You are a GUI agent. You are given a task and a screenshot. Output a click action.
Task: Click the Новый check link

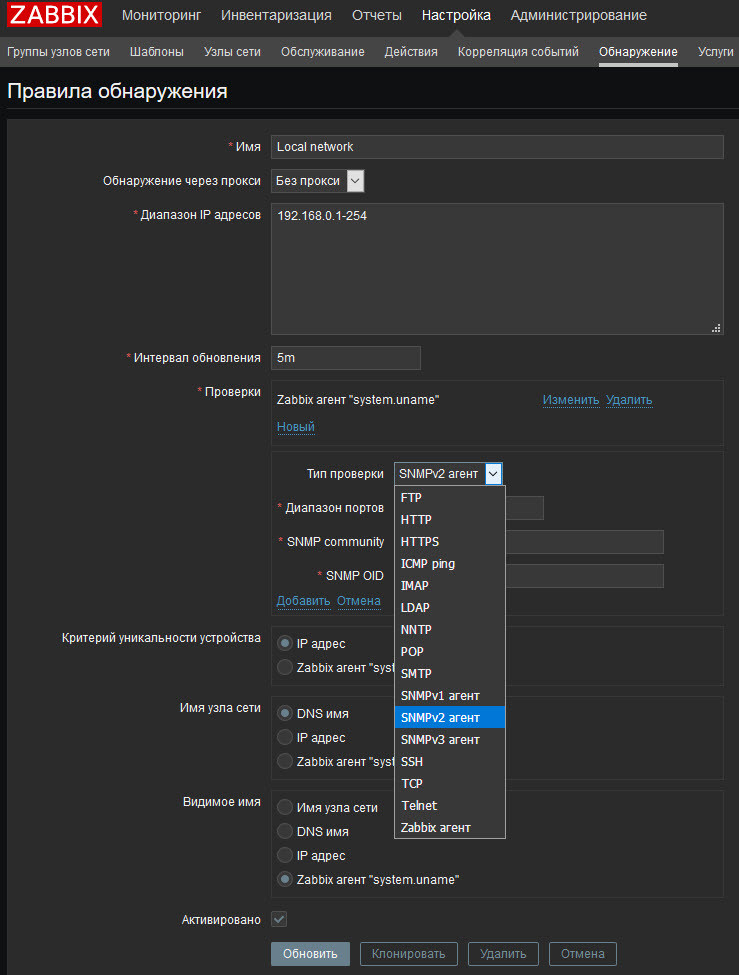(295, 427)
